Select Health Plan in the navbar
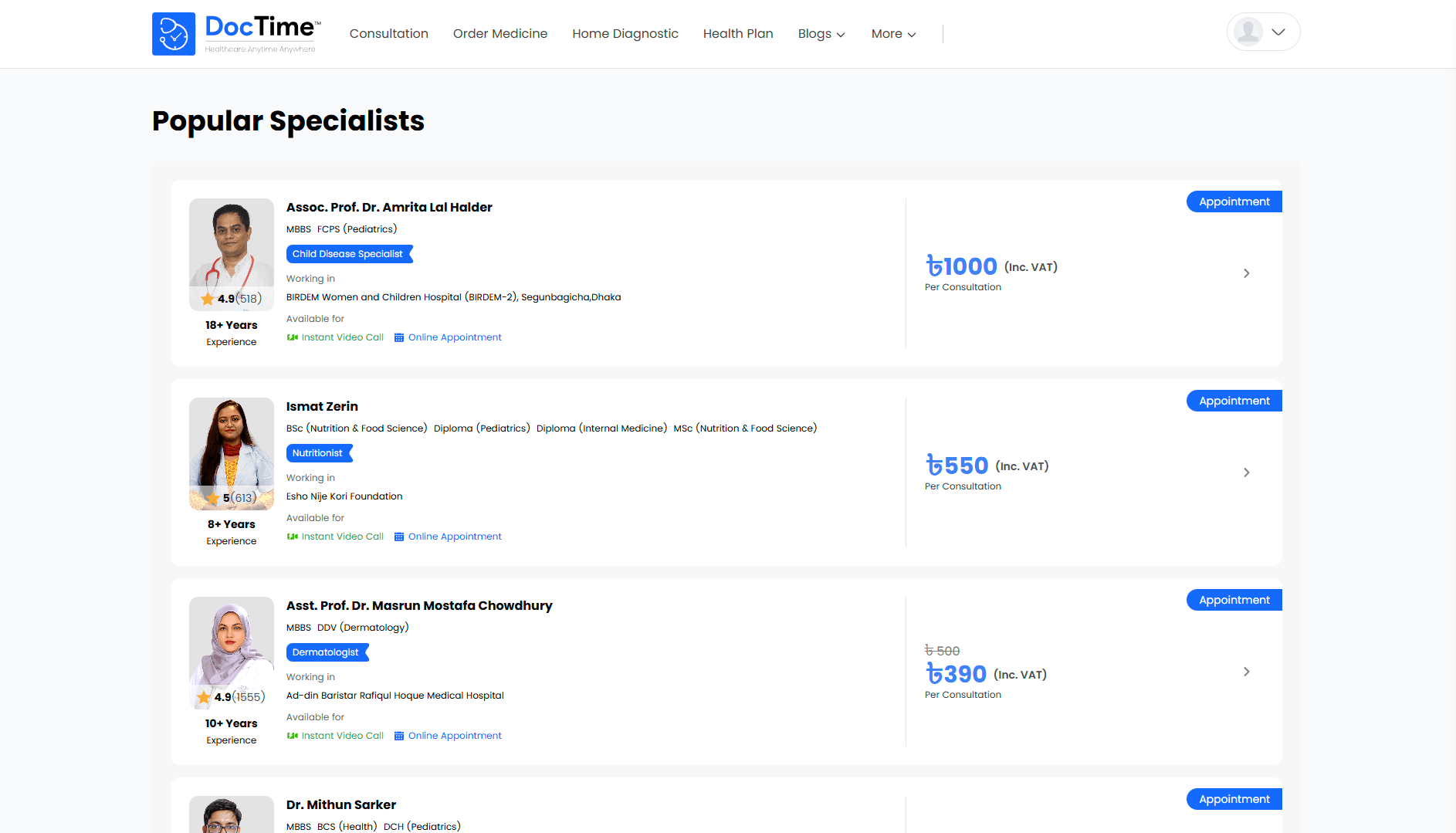1456x833 pixels. pos(737,34)
